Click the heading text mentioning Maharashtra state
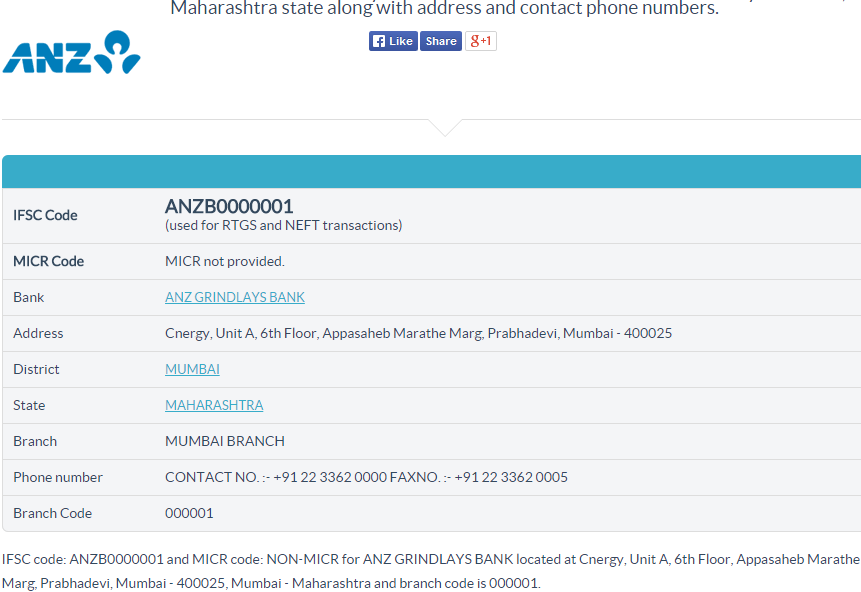Screen dimensions: 861x592 pyautogui.click(x=444, y=8)
